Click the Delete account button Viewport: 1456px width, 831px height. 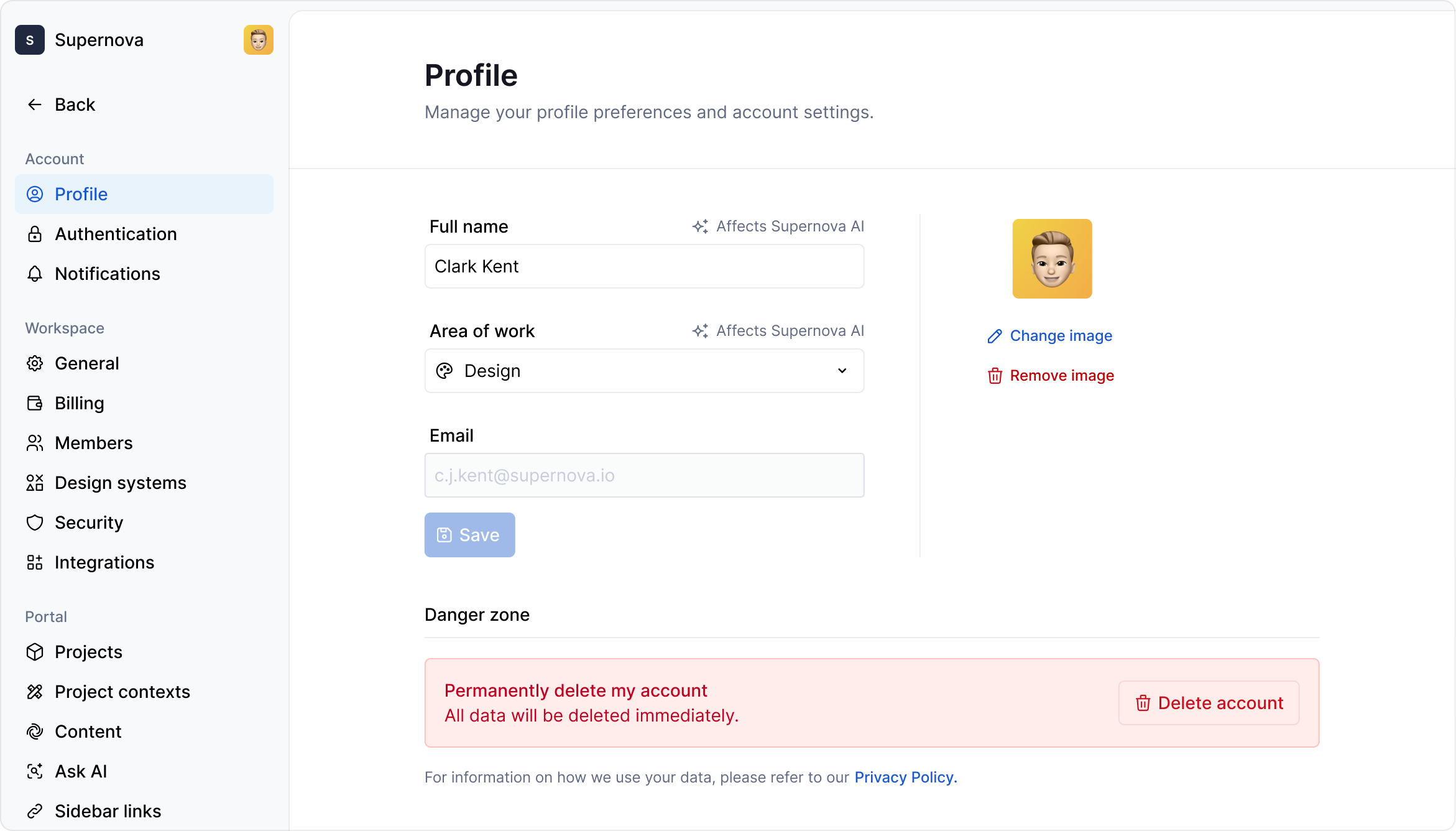coord(1208,703)
